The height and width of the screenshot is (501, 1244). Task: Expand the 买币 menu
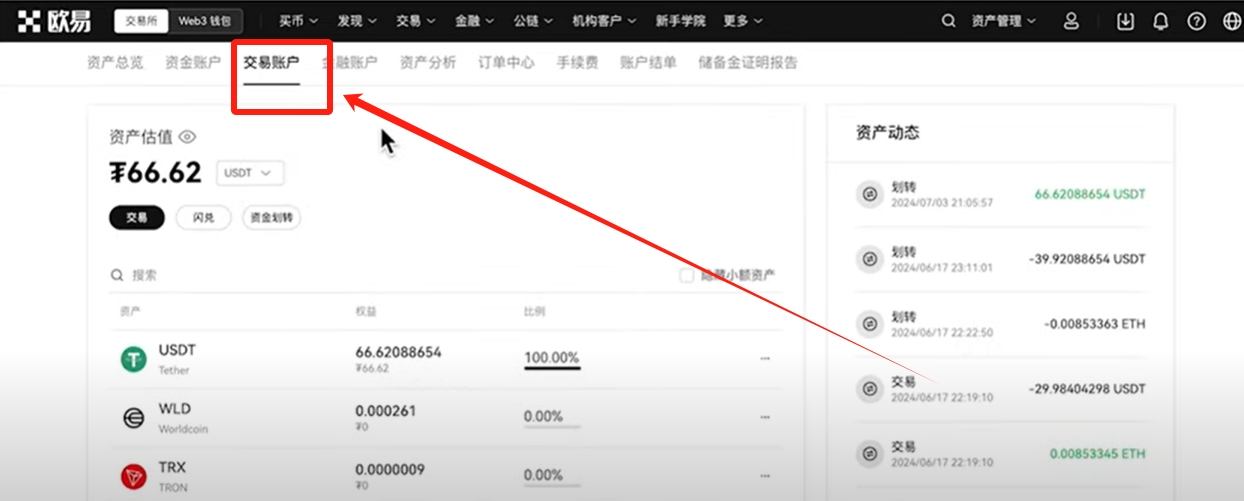coord(298,21)
